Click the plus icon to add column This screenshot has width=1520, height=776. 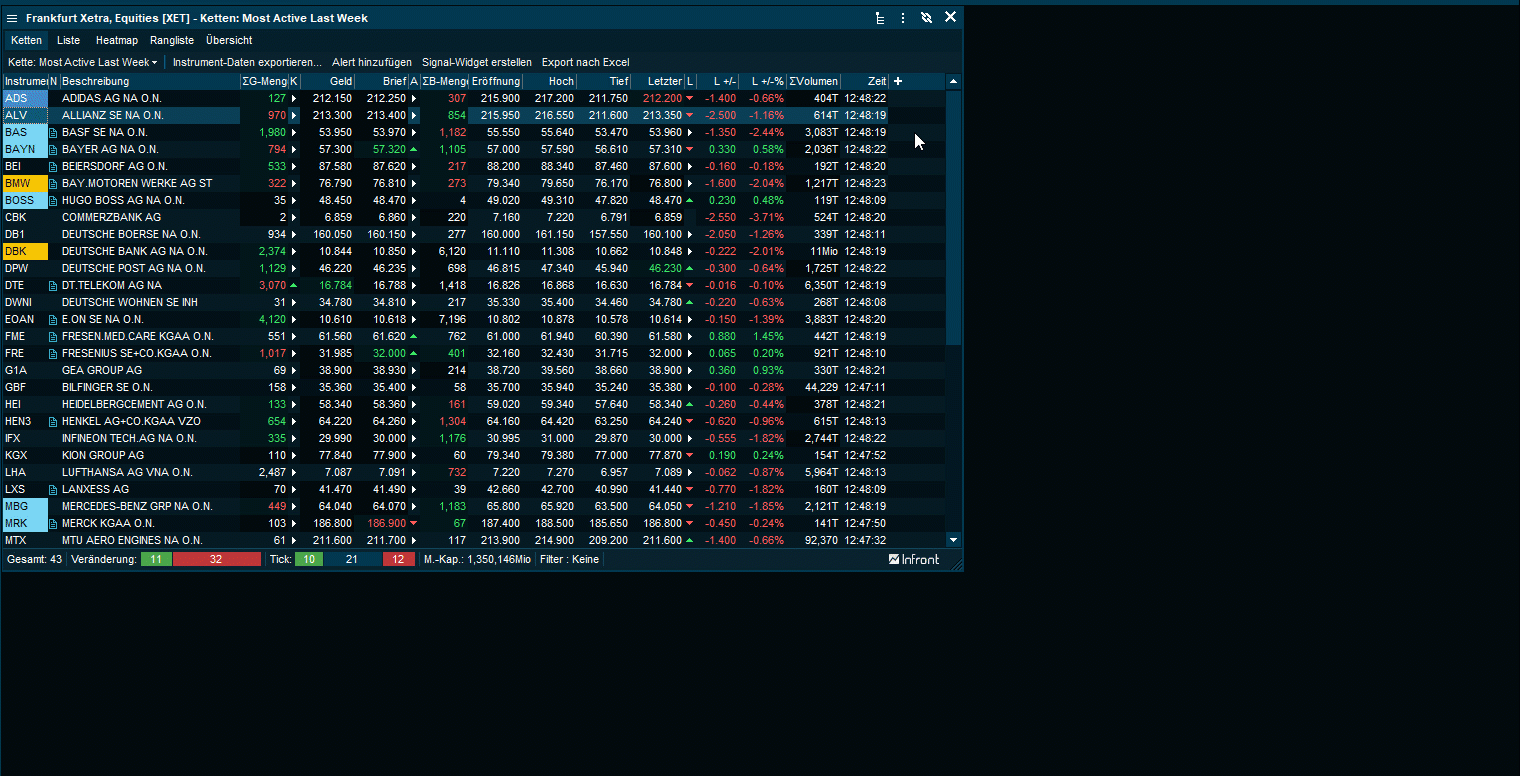click(x=898, y=81)
